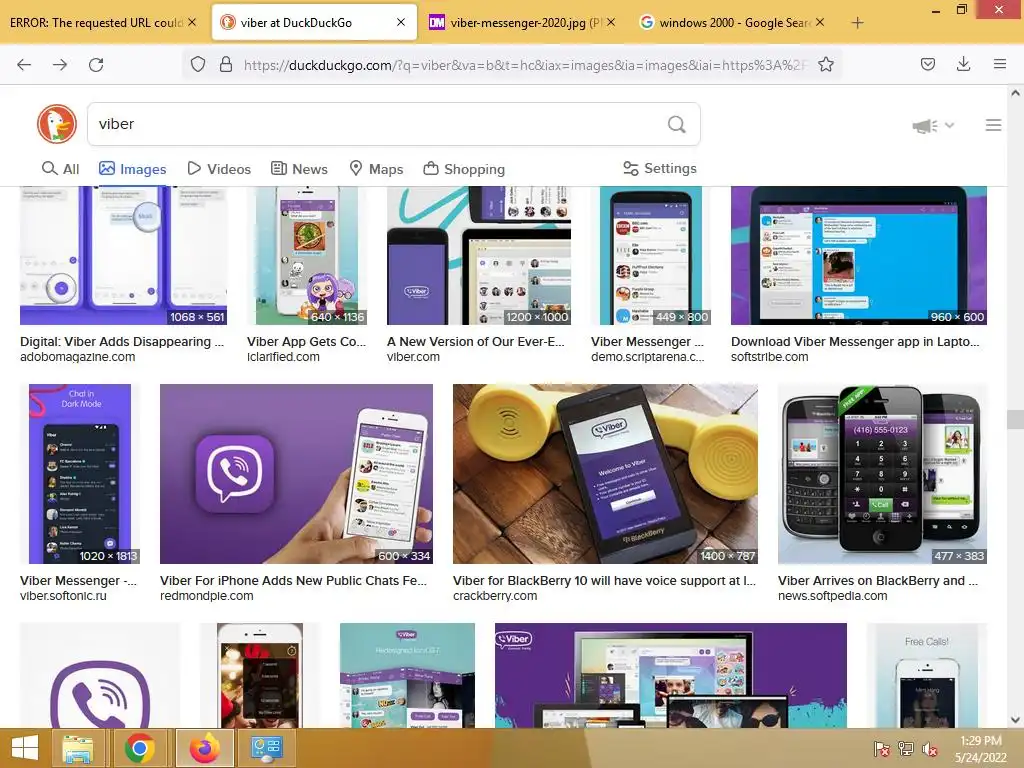1024x768 pixels.
Task: Switch to ERROR requested URL tab
Action: (x=95, y=22)
